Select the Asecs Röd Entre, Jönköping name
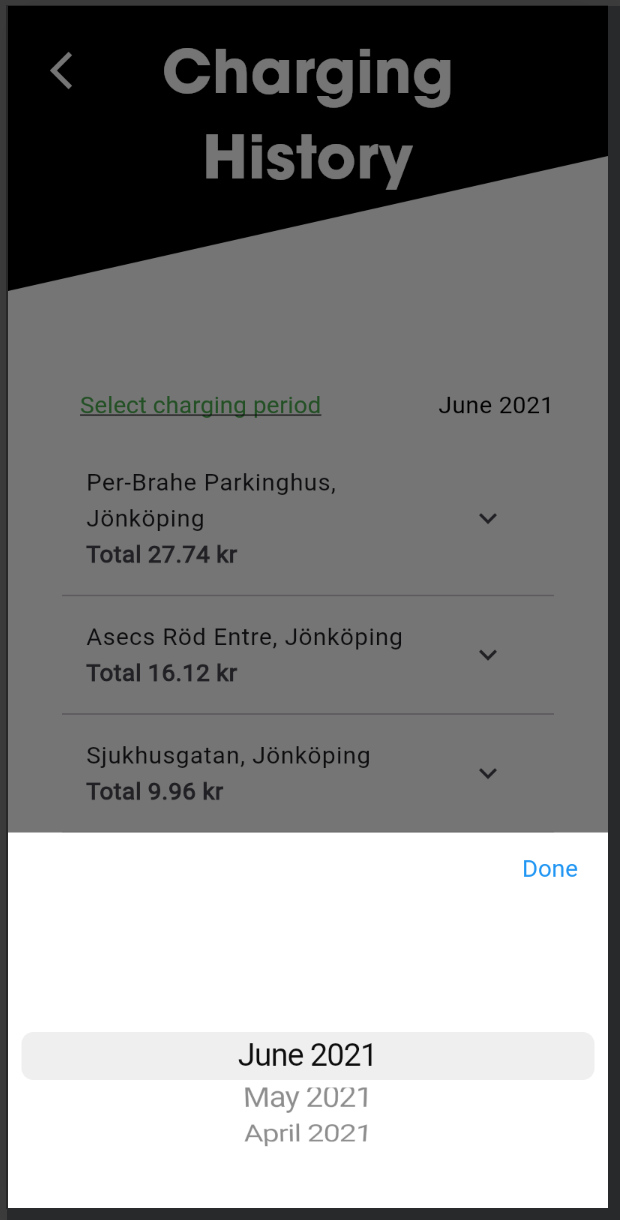The image size is (620, 1220). (244, 637)
